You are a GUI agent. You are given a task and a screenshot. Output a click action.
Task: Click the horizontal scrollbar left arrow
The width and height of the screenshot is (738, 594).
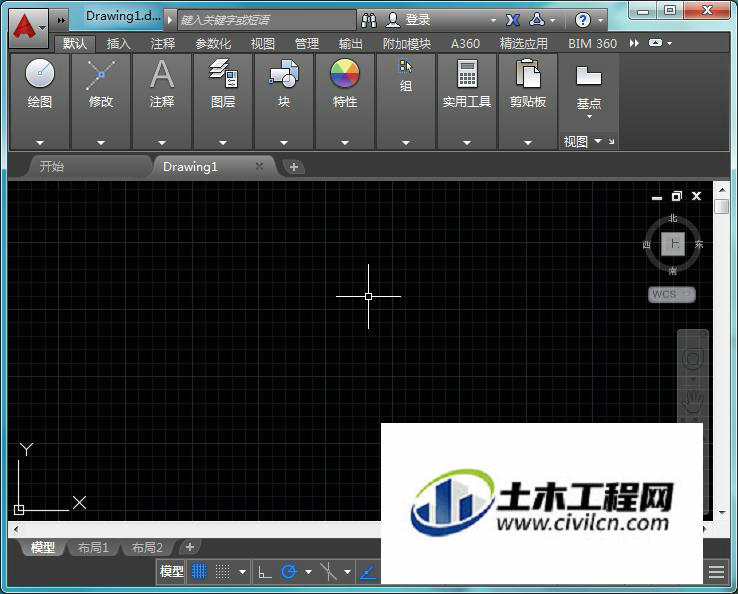click(16, 529)
